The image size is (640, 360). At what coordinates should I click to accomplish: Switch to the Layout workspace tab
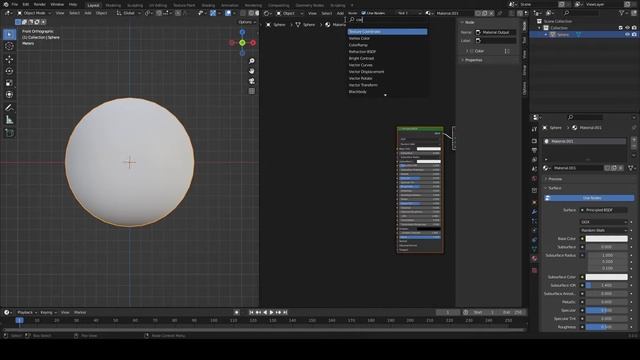pyautogui.click(x=93, y=5)
